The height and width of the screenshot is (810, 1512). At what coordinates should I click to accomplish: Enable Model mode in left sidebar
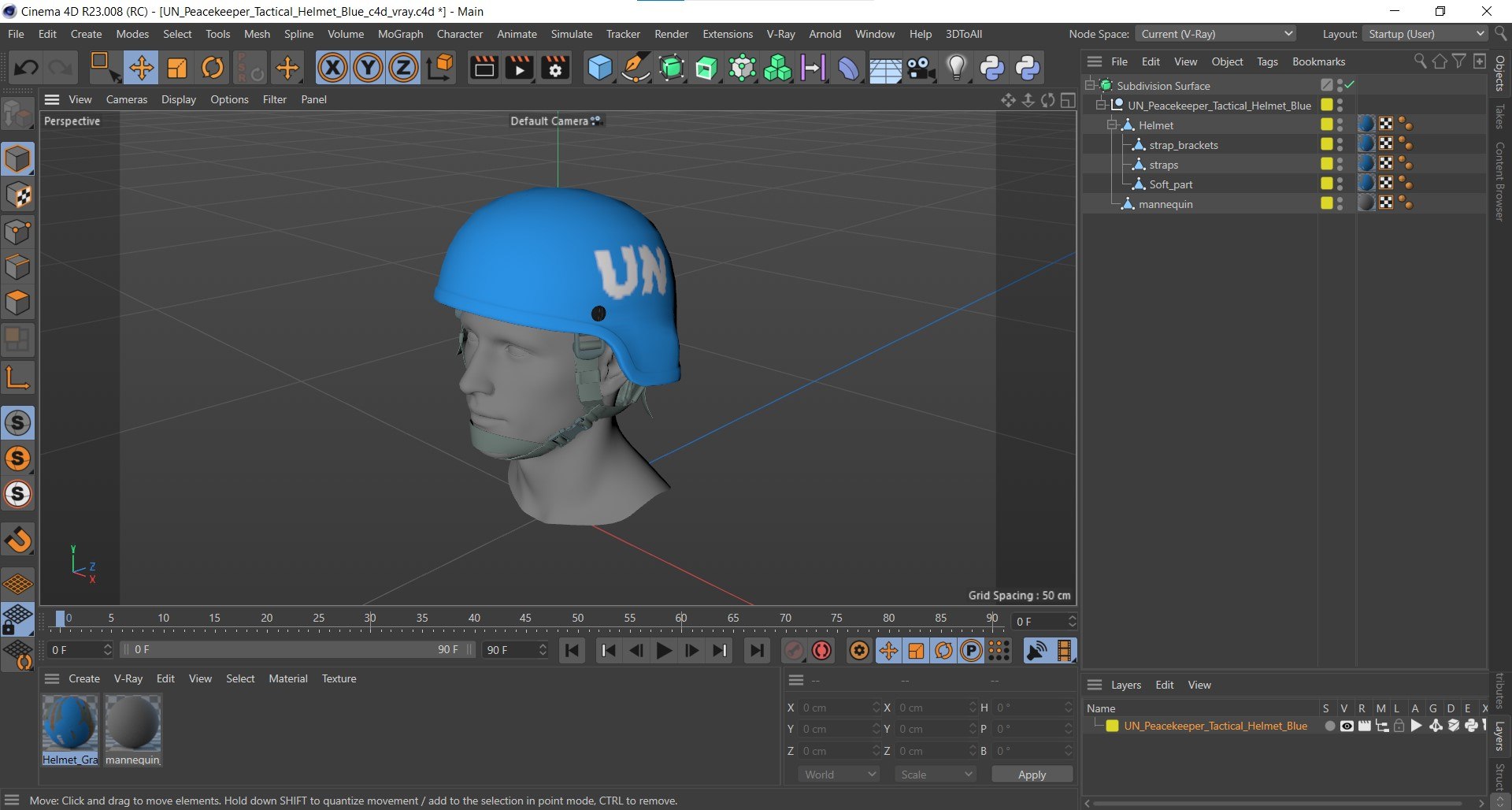[x=17, y=158]
